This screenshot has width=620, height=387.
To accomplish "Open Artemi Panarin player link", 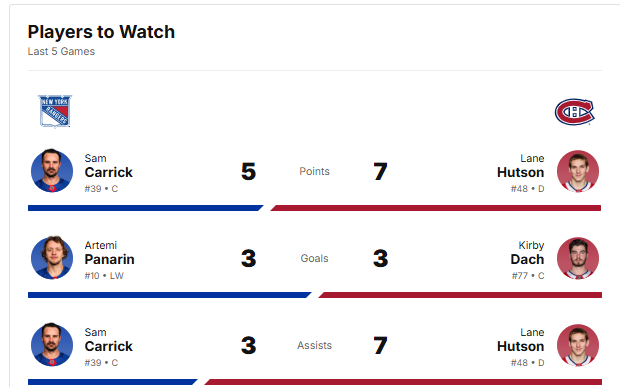I will click(x=109, y=253).
